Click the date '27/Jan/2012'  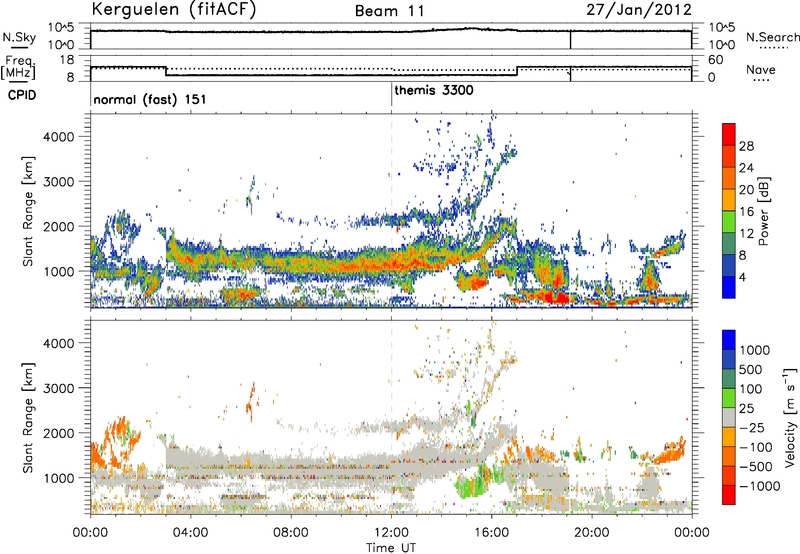639,10
